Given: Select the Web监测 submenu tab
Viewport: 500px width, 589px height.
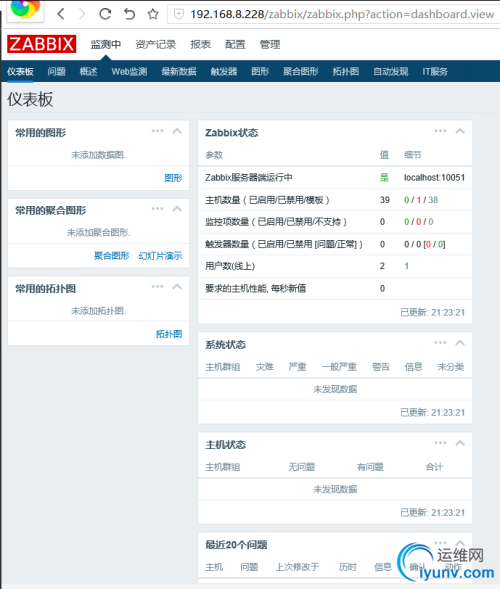Looking at the screenshot, I should [x=129, y=71].
